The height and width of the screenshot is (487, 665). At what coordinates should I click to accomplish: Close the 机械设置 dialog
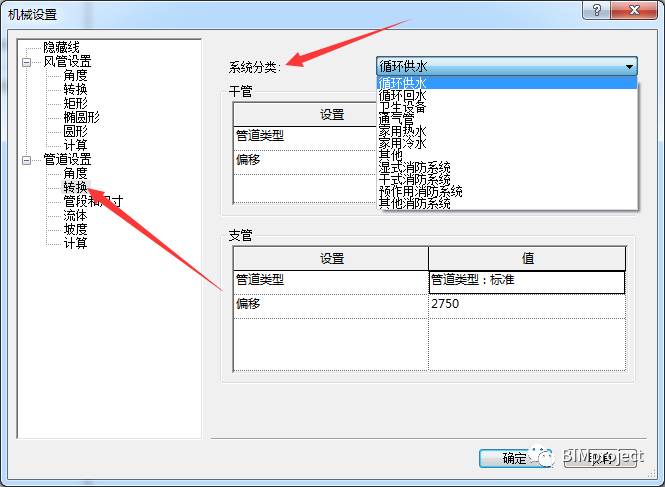point(634,10)
